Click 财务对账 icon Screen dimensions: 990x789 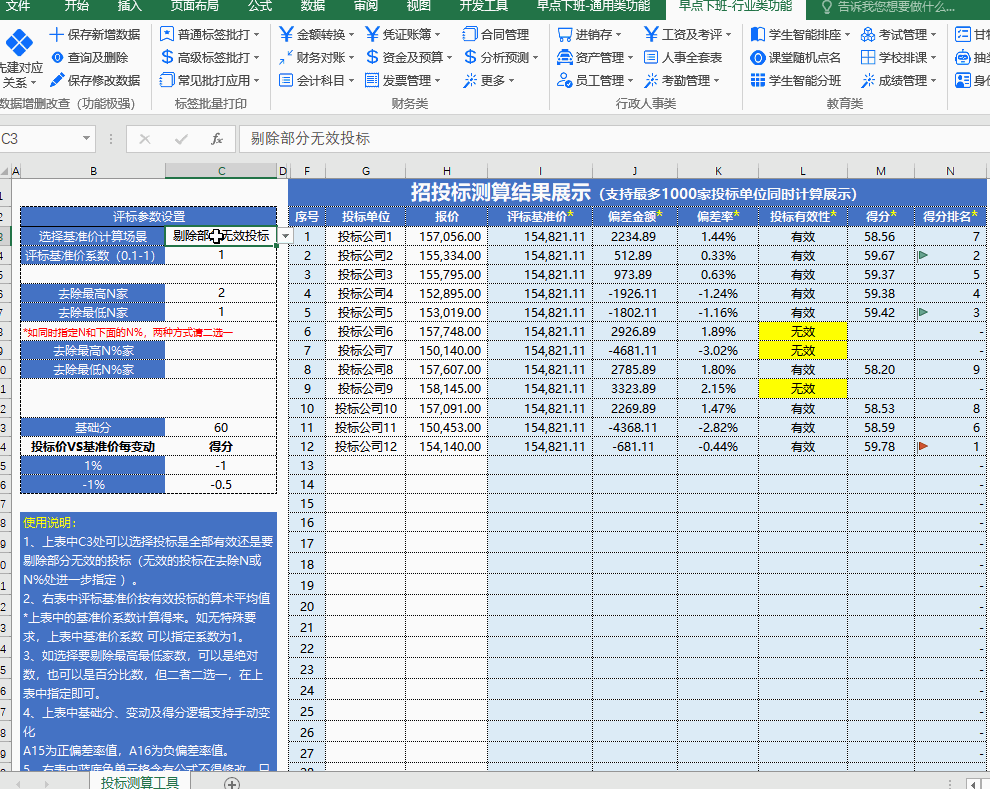point(285,57)
